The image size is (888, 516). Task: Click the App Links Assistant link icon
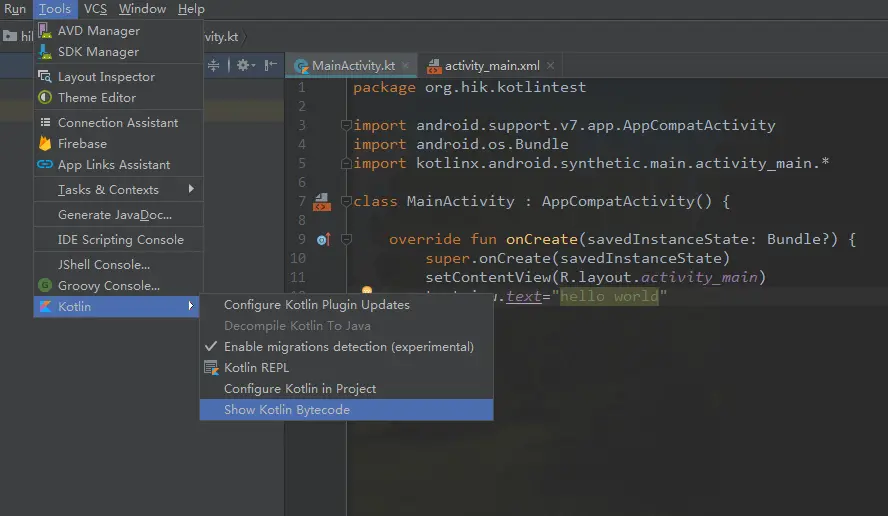(45, 164)
